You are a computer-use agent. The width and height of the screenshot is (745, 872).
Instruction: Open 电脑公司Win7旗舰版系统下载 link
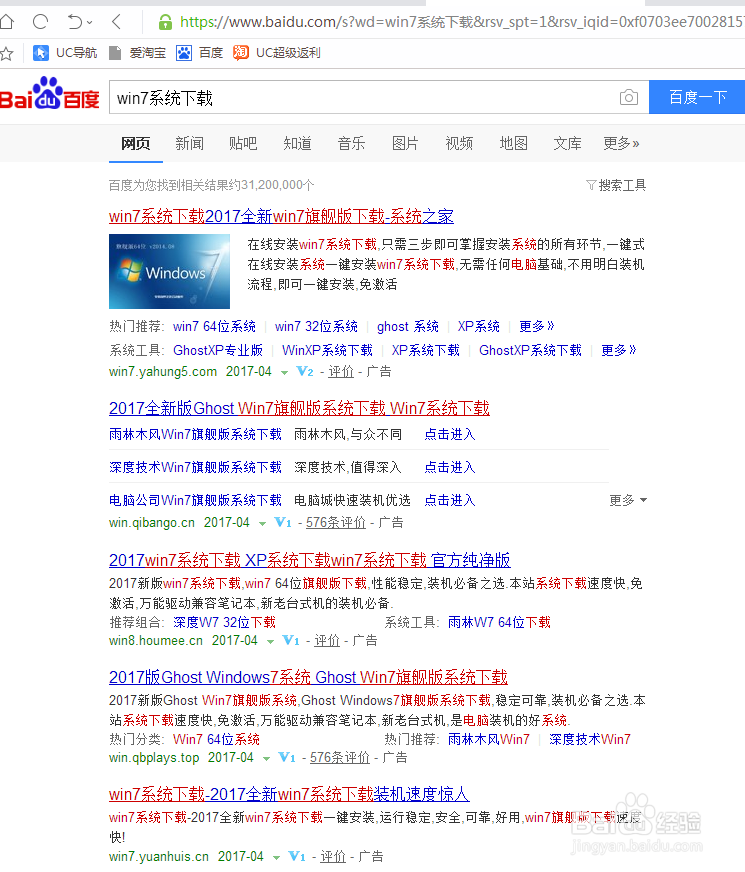tap(195, 501)
